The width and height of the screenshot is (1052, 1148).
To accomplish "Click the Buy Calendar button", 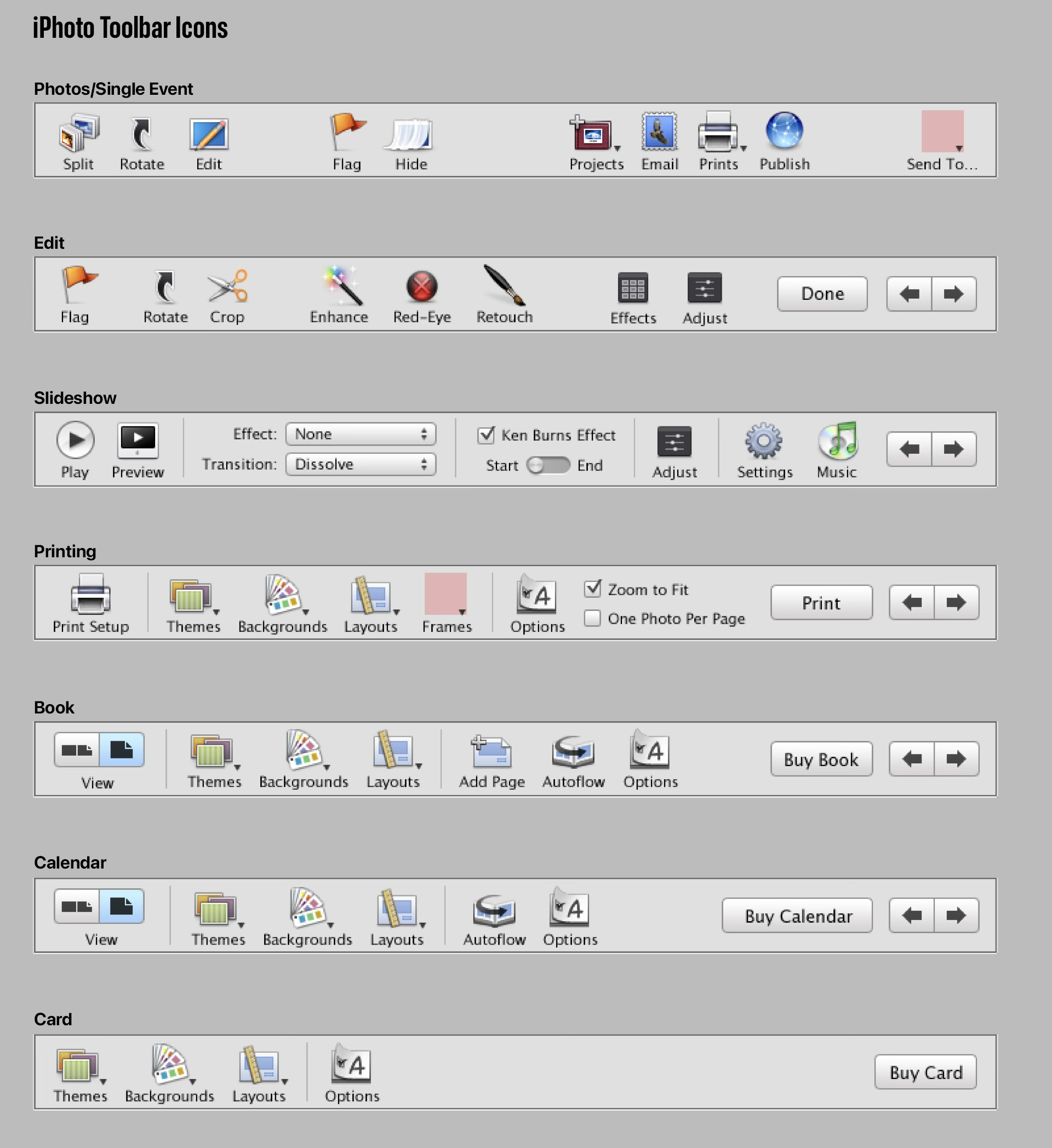I will click(798, 916).
